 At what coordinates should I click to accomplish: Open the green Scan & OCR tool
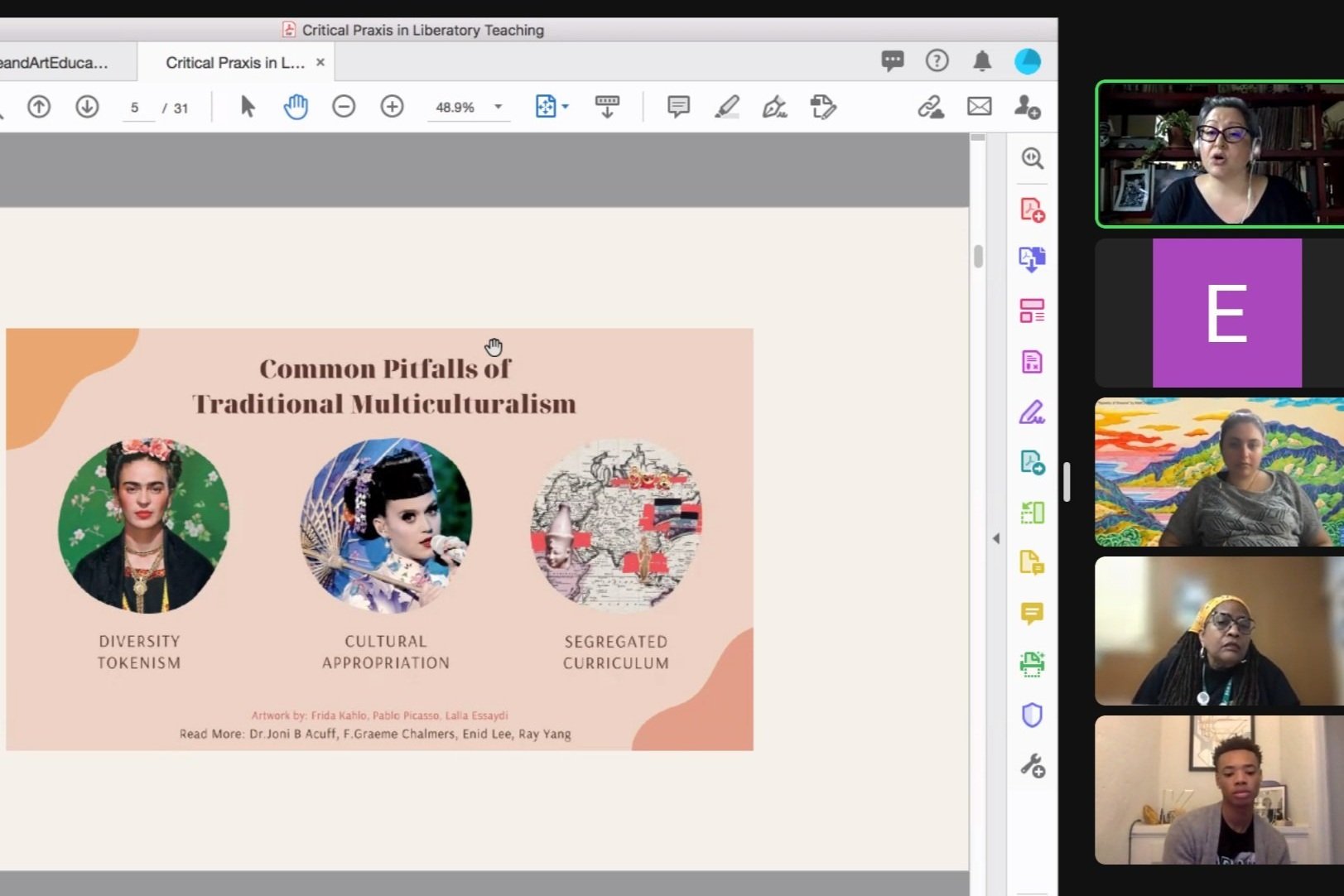pos(1032,664)
